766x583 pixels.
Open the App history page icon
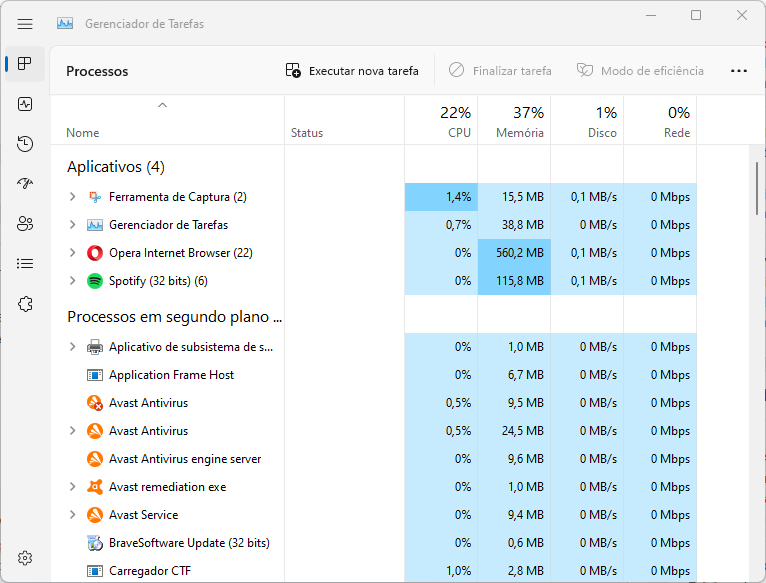25,144
